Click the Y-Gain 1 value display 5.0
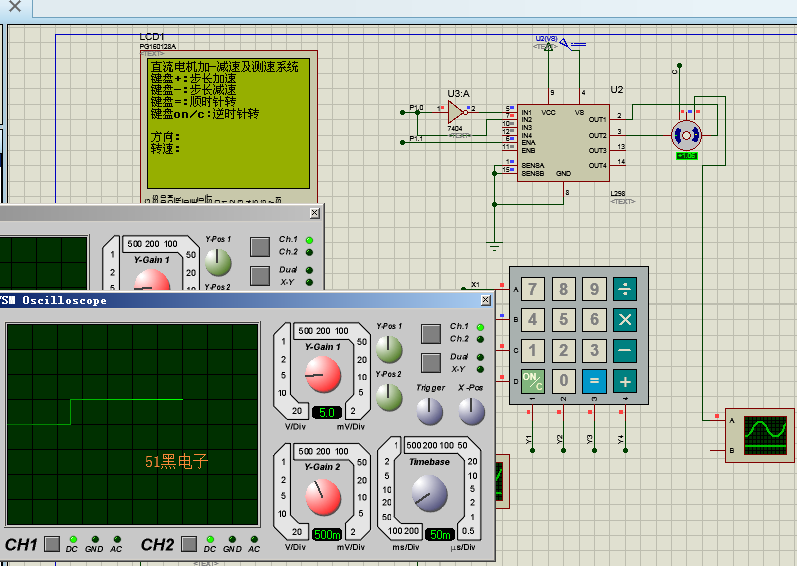Image resolution: width=797 pixels, height=566 pixels. click(x=327, y=413)
